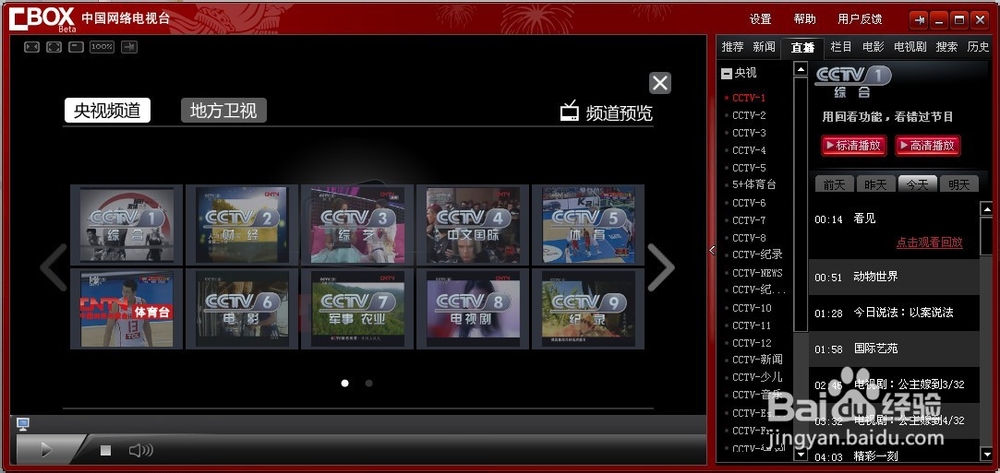Pin the window with the title-bar pin icon

[x=919, y=20]
